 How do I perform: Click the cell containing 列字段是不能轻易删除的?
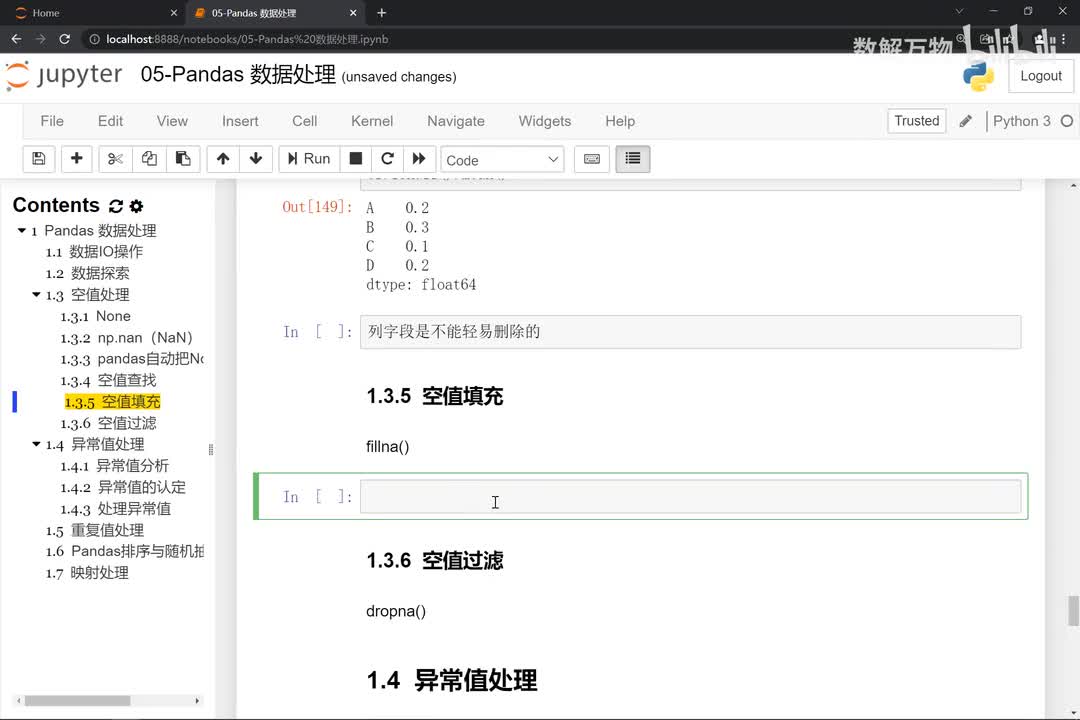click(x=690, y=331)
